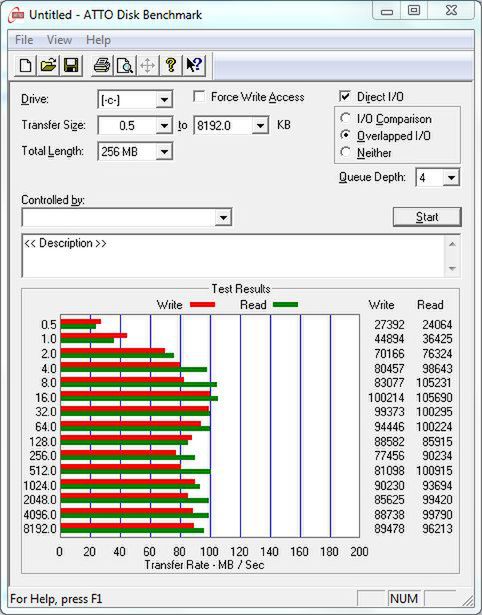Click inside the Description text box

(x=233, y=256)
